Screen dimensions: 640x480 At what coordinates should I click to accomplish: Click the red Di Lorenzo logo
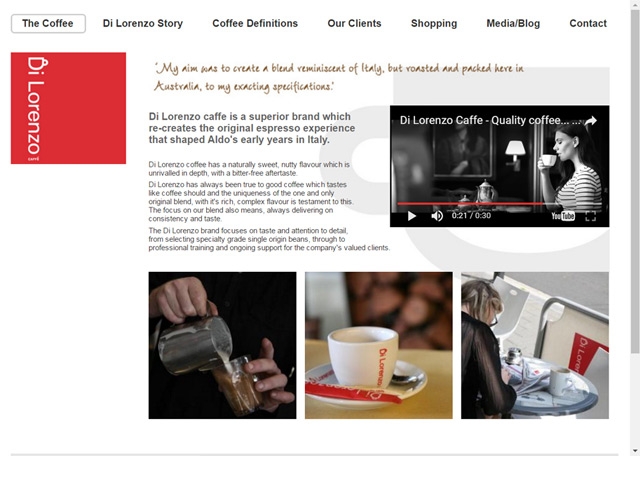(68, 108)
